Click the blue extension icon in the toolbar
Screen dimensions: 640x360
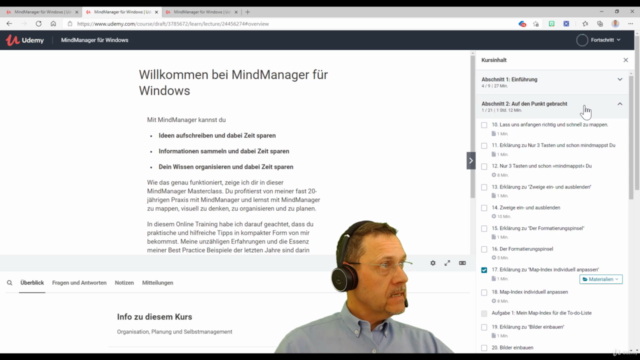coord(566,24)
